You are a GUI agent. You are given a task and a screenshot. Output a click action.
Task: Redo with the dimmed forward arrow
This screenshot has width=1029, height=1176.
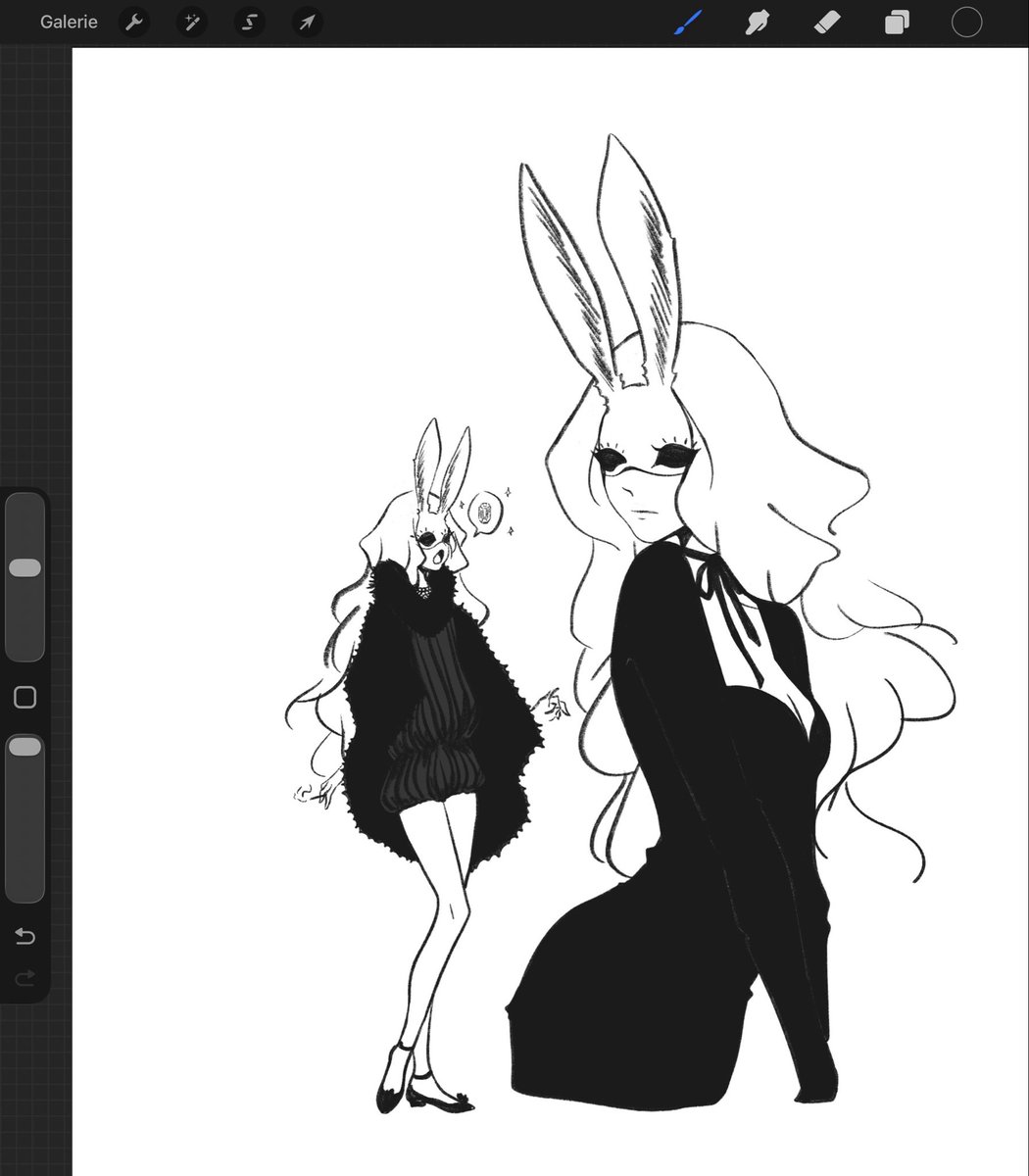pos(25,977)
